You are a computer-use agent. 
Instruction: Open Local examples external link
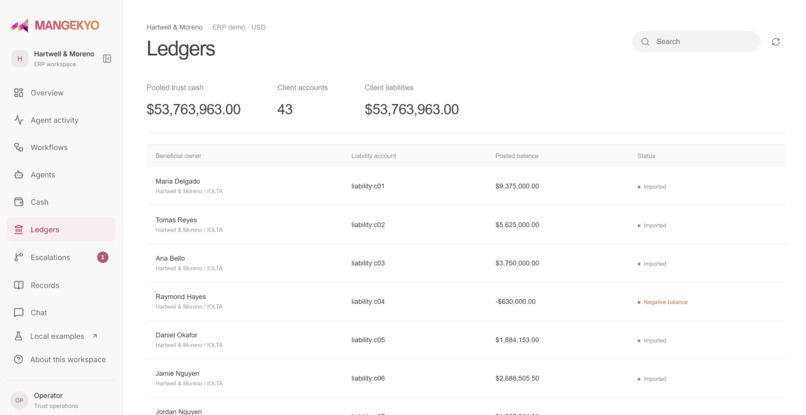coord(61,336)
